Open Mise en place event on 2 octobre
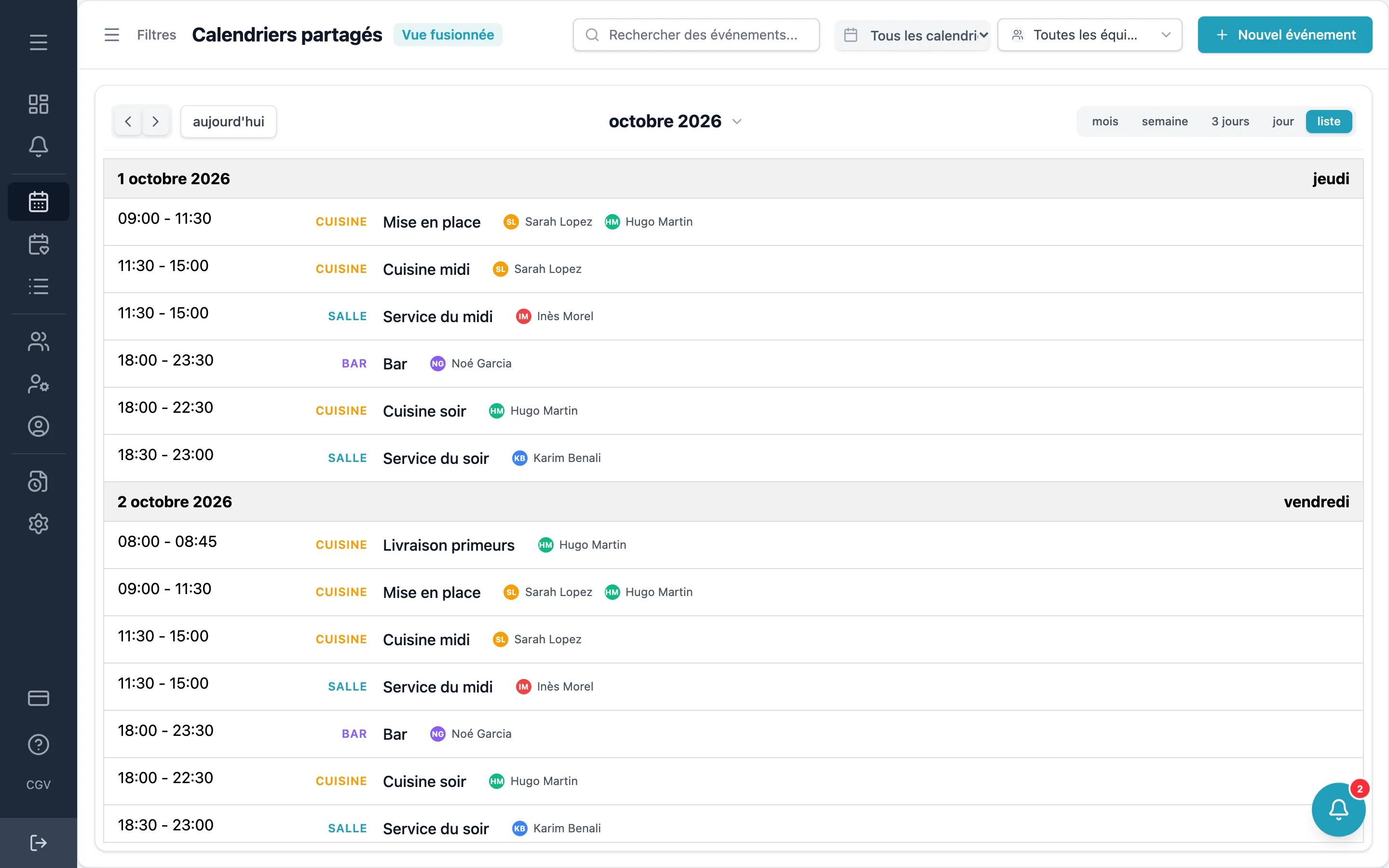The width and height of the screenshot is (1389, 868). pyautogui.click(x=733, y=593)
